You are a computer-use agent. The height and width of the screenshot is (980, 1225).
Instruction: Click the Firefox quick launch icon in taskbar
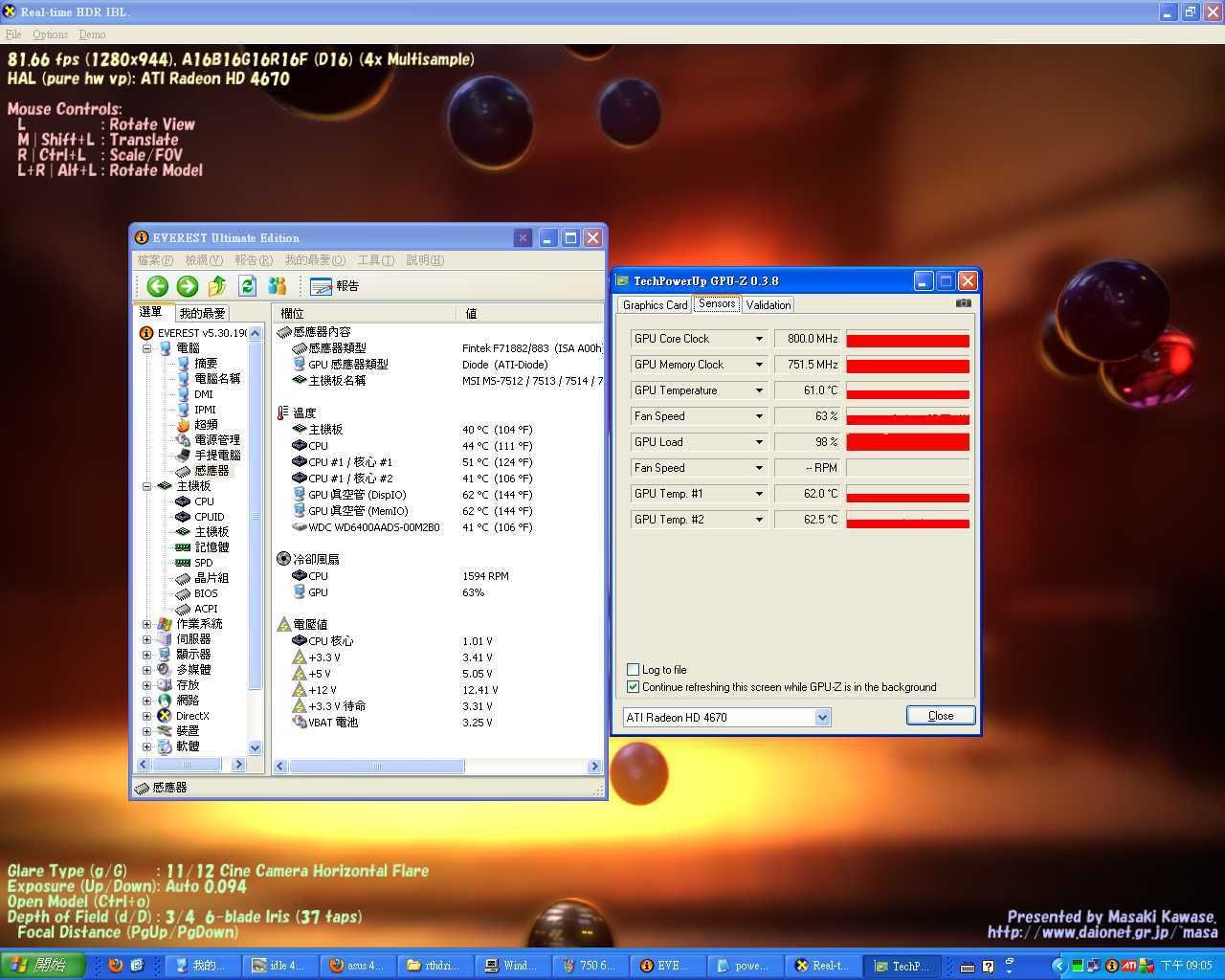point(116,966)
